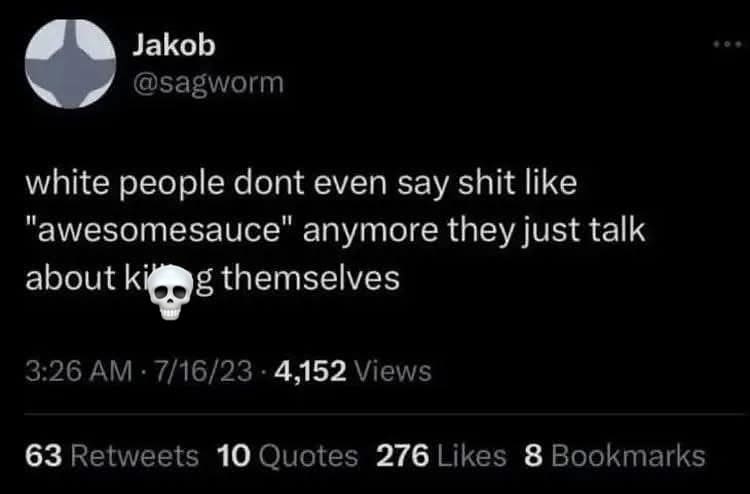
Task: Click the first line starting "white people"
Action: click(301, 183)
